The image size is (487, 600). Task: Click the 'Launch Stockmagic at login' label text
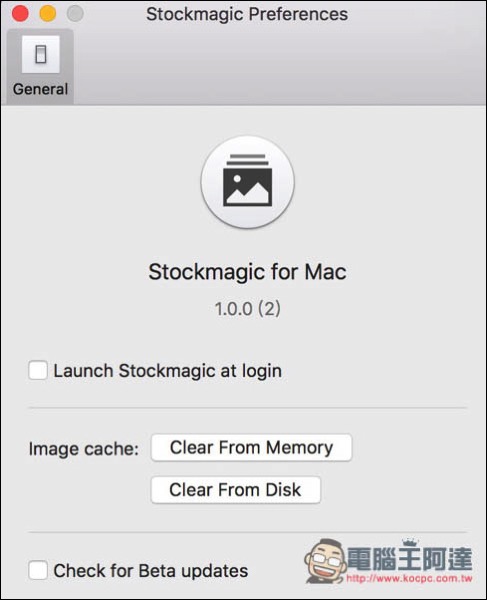tap(168, 371)
